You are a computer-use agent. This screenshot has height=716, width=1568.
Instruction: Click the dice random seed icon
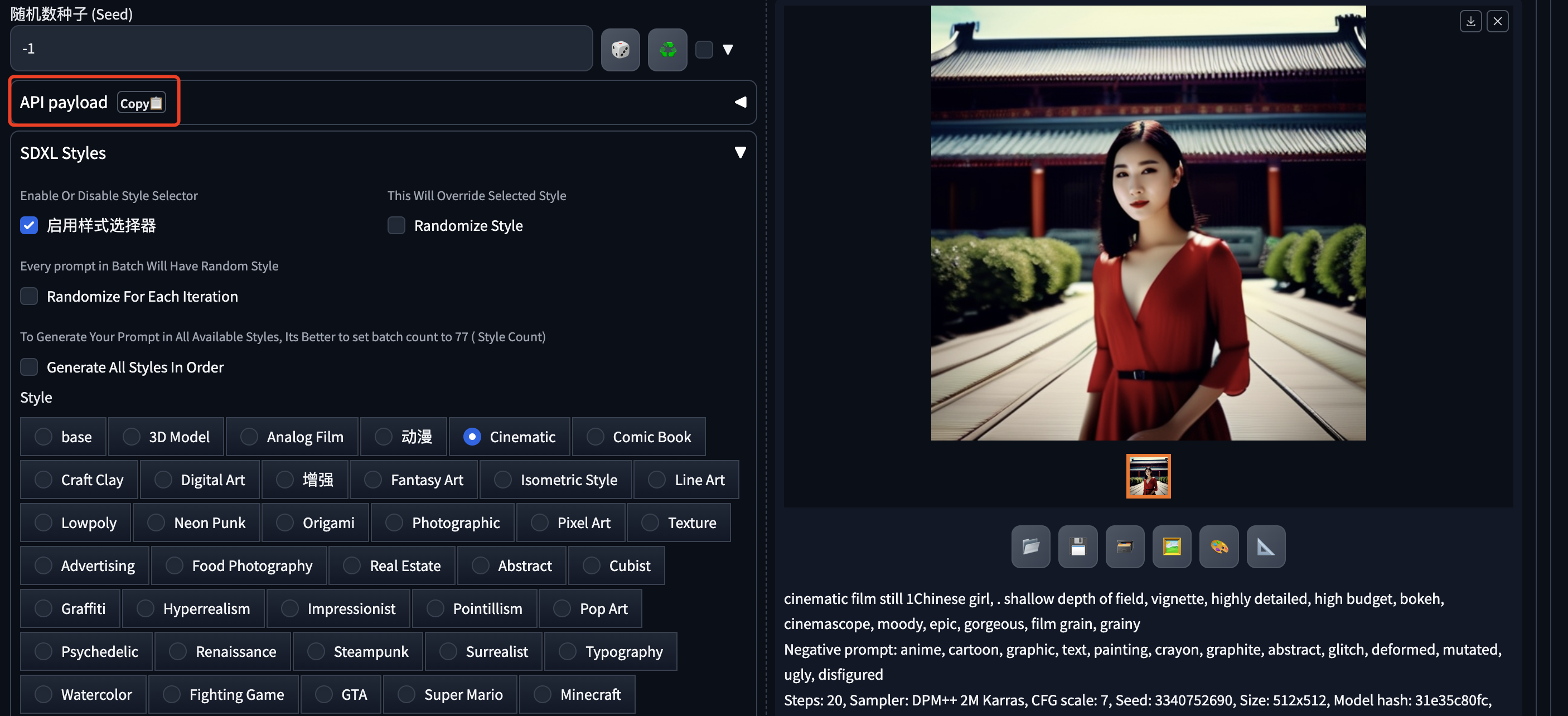620,49
